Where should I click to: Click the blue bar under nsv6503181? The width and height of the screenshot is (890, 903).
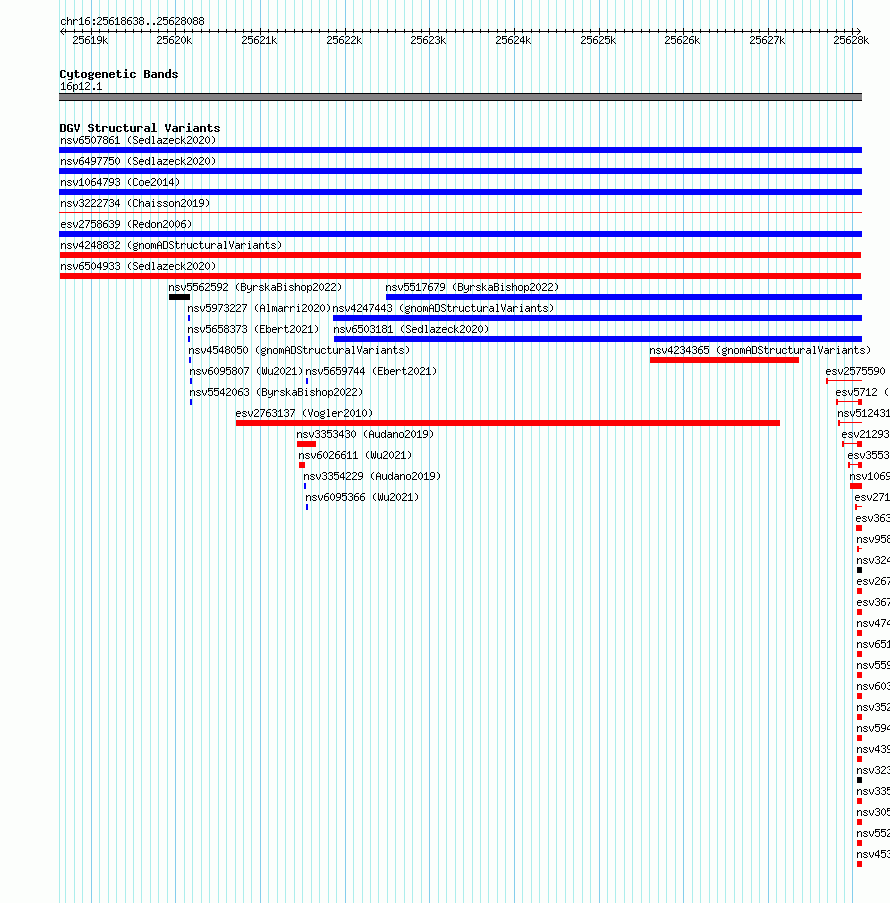[598, 339]
